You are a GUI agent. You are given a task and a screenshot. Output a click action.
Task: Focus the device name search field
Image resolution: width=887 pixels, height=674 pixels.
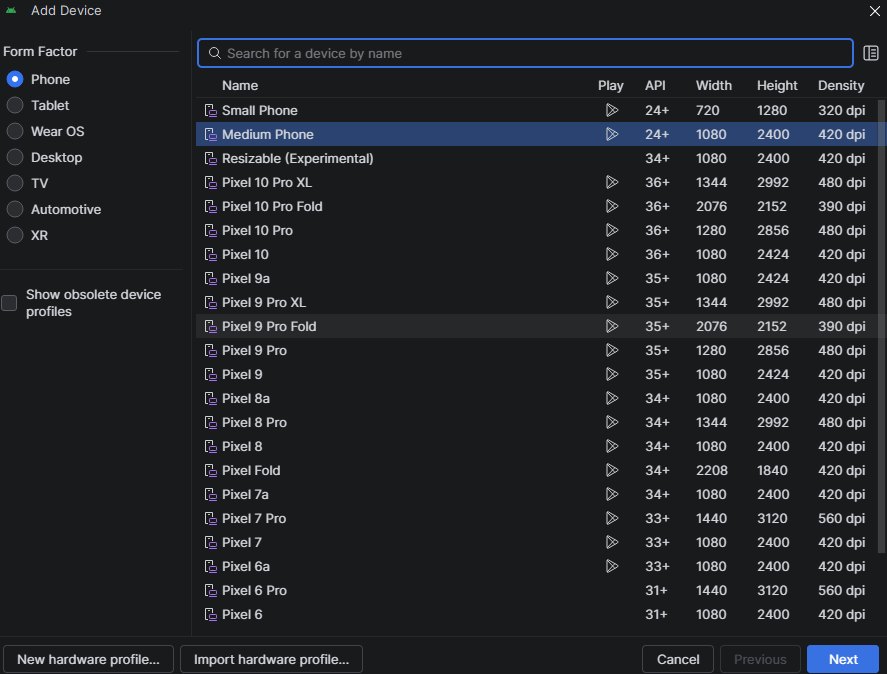coord(525,53)
